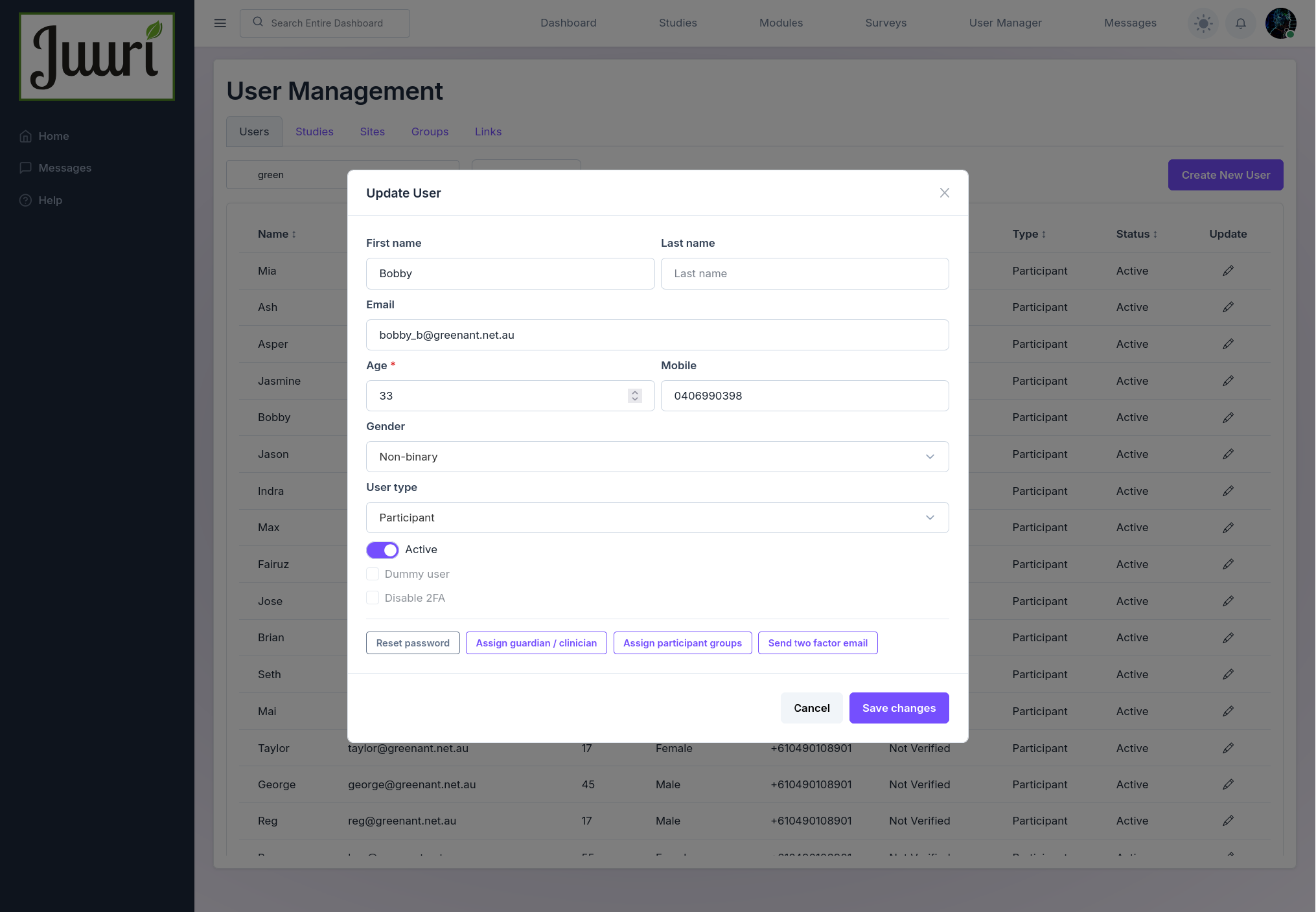Open the user profile avatar

tap(1280, 23)
